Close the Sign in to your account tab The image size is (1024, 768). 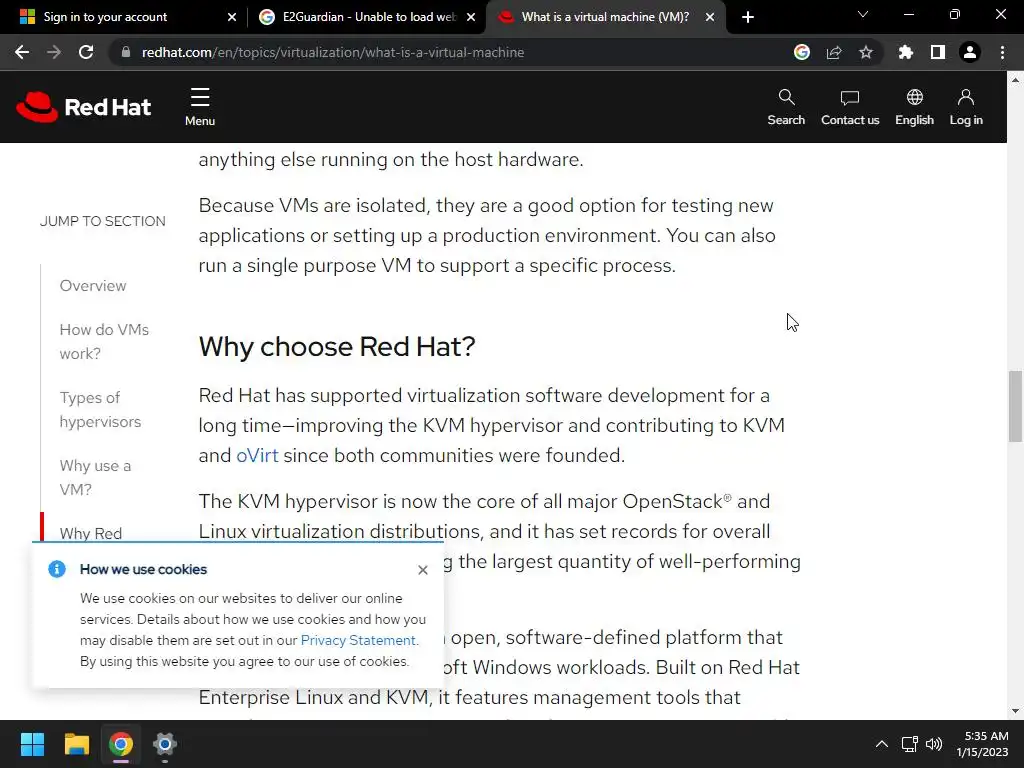[x=232, y=17]
